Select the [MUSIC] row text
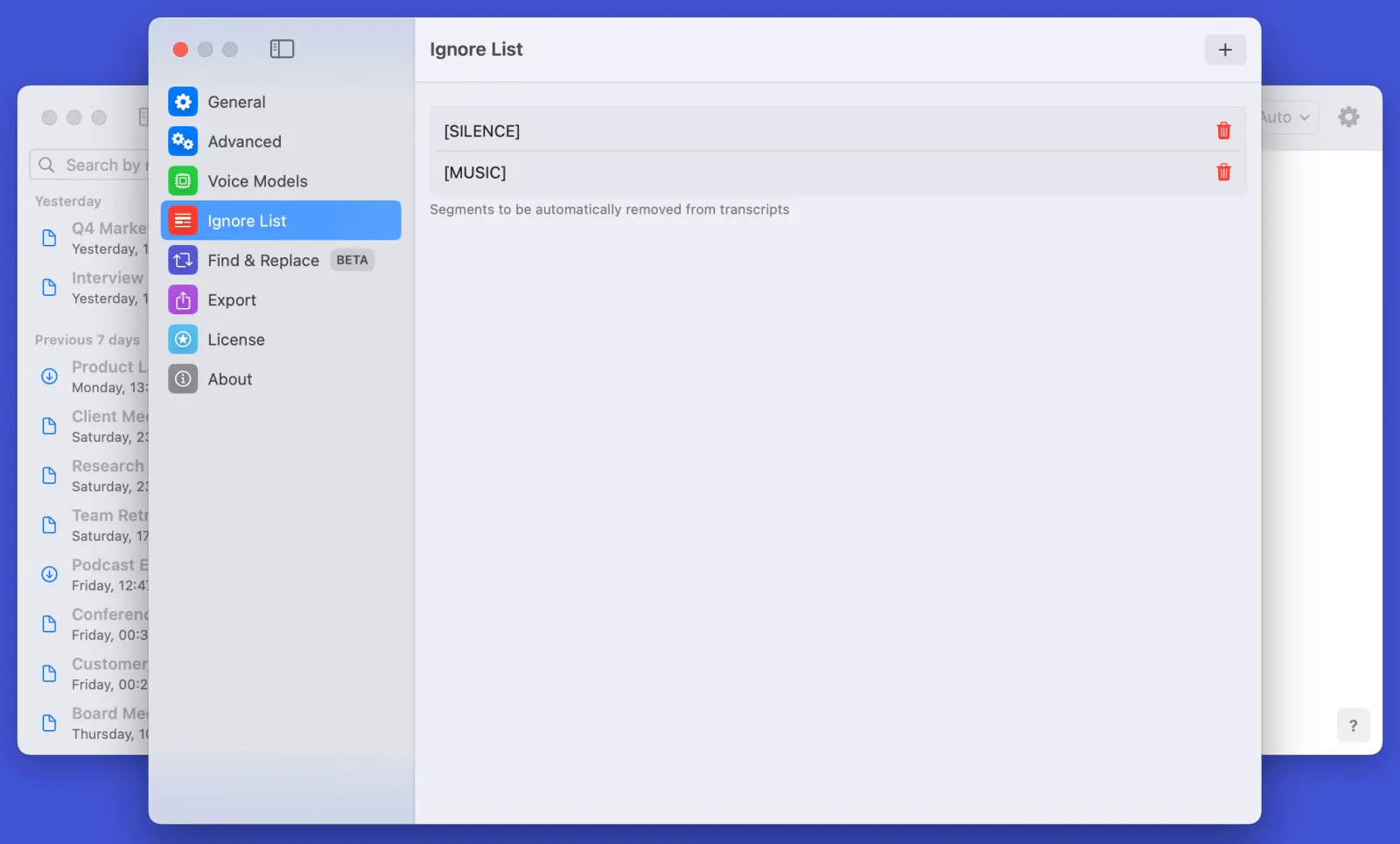Screen dimensions: 1400x844 pos(474,172)
